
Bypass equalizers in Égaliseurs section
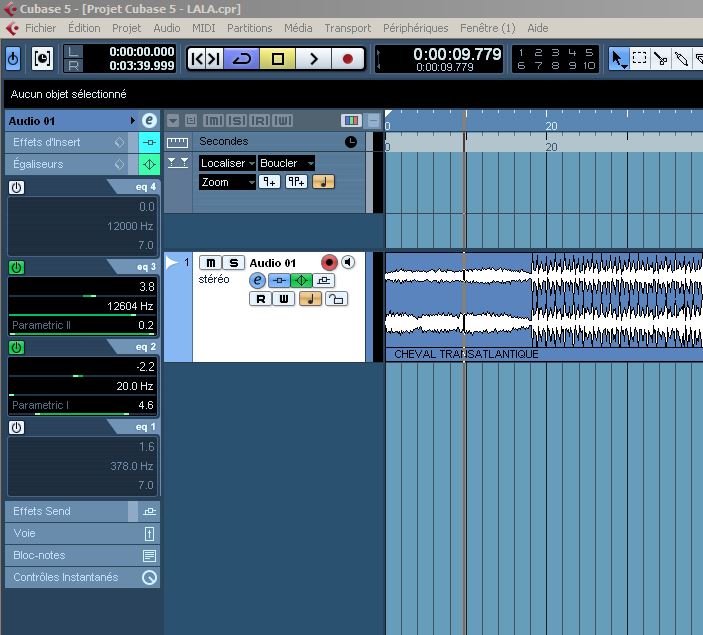pos(149,165)
